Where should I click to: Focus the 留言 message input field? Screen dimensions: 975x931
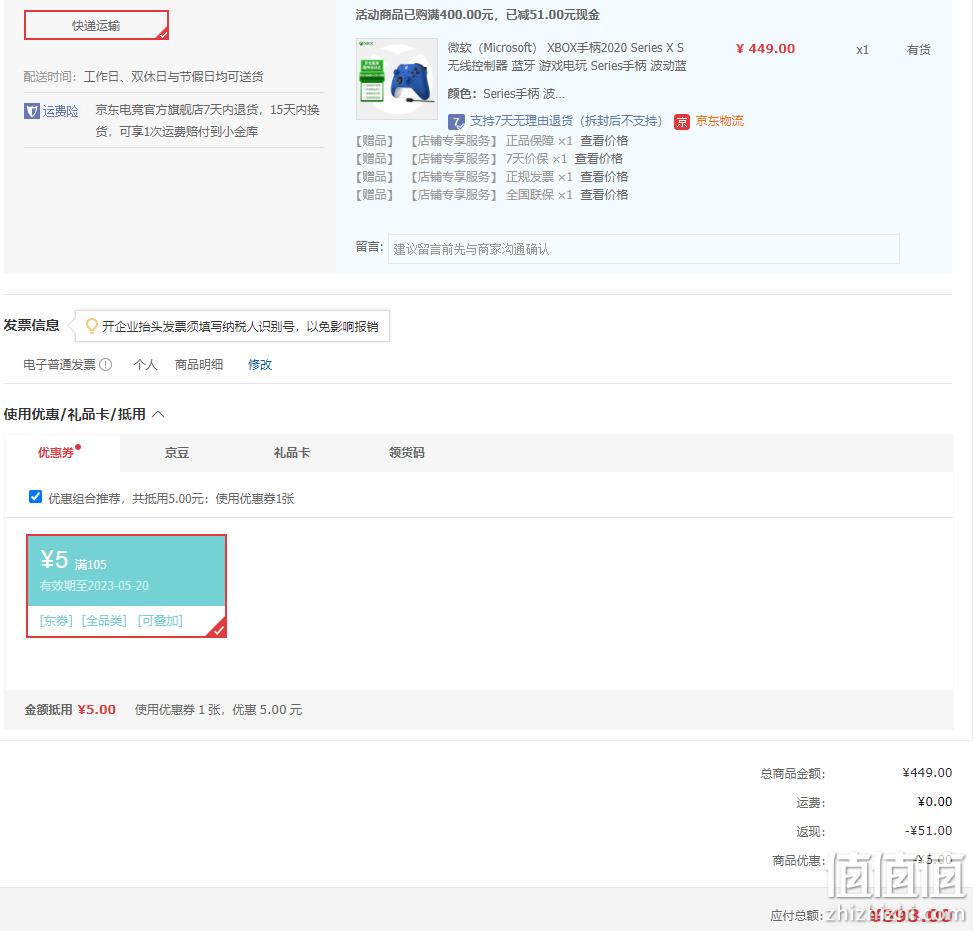[x=644, y=249]
